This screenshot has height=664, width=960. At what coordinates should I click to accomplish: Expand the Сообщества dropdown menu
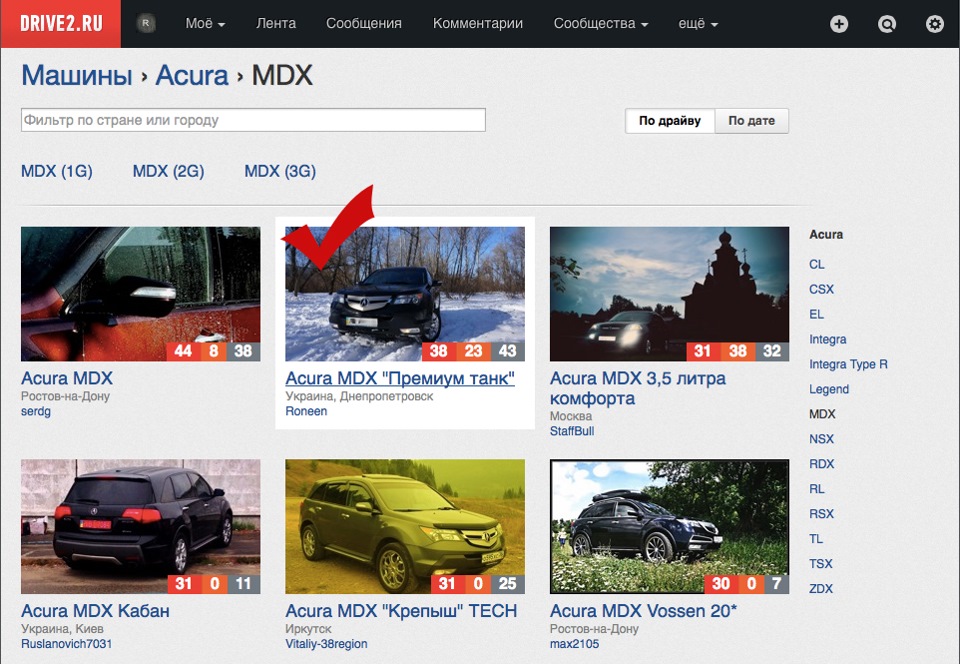point(601,23)
